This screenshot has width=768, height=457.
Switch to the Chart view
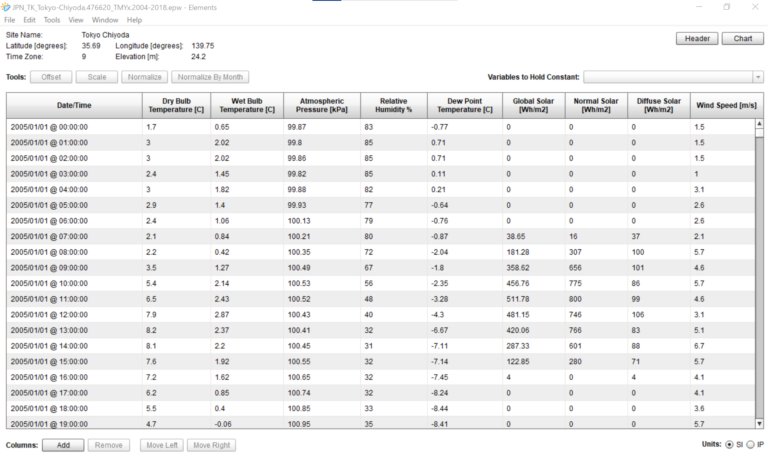tap(743, 39)
